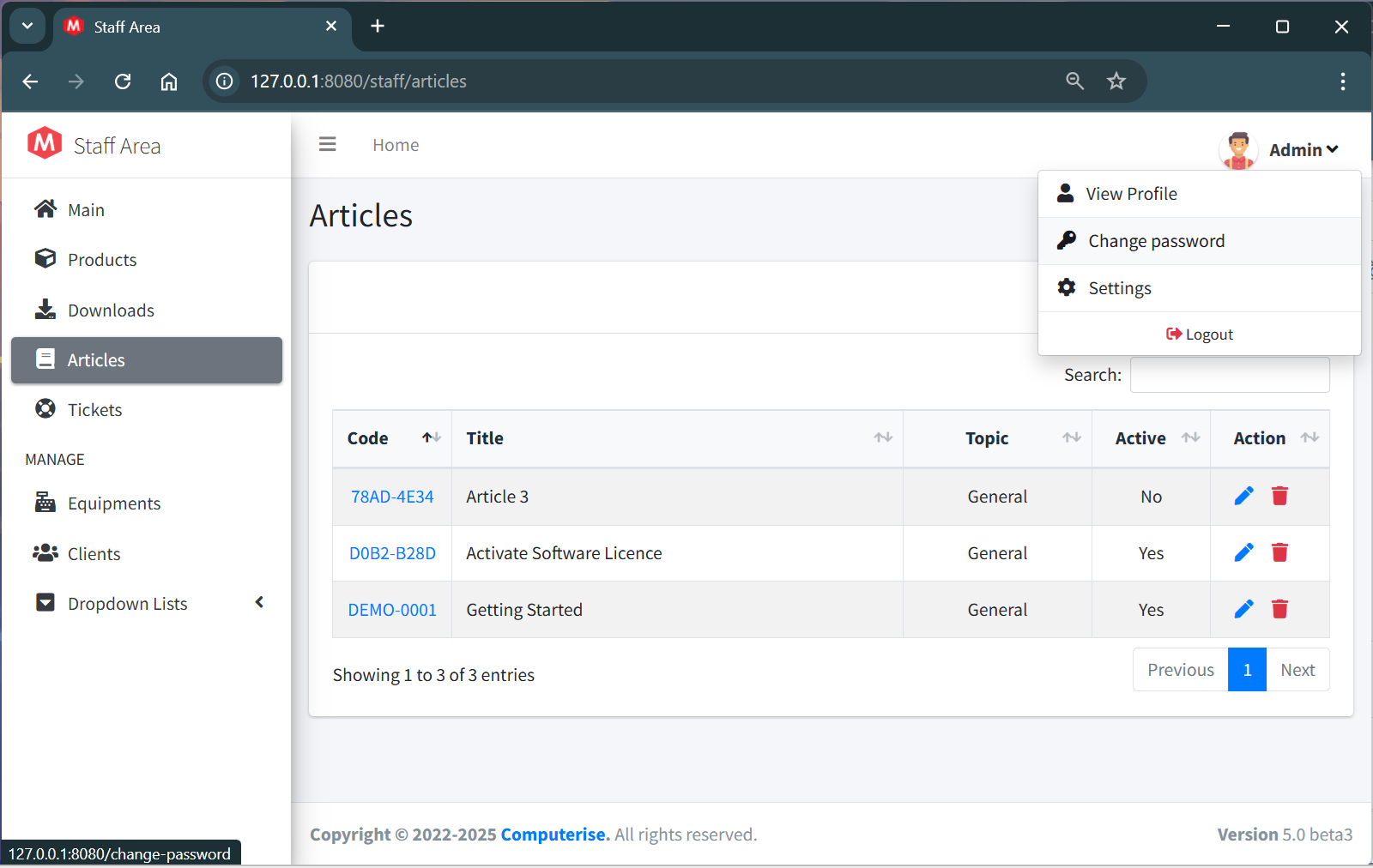
Task: Open article code DEMO-0001
Action: pos(392,610)
